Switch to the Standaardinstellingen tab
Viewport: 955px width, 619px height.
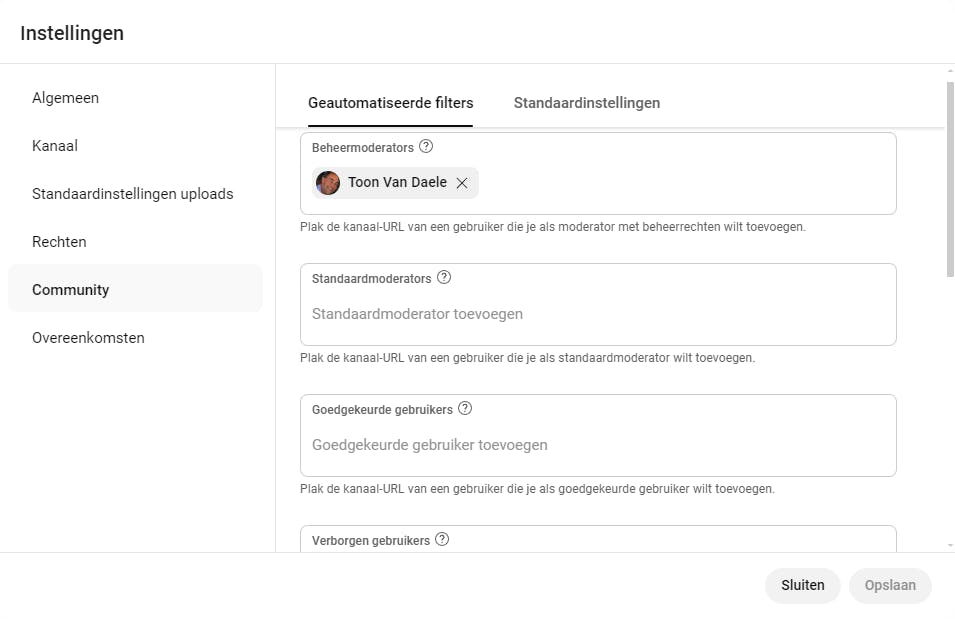pyautogui.click(x=586, y=103)
